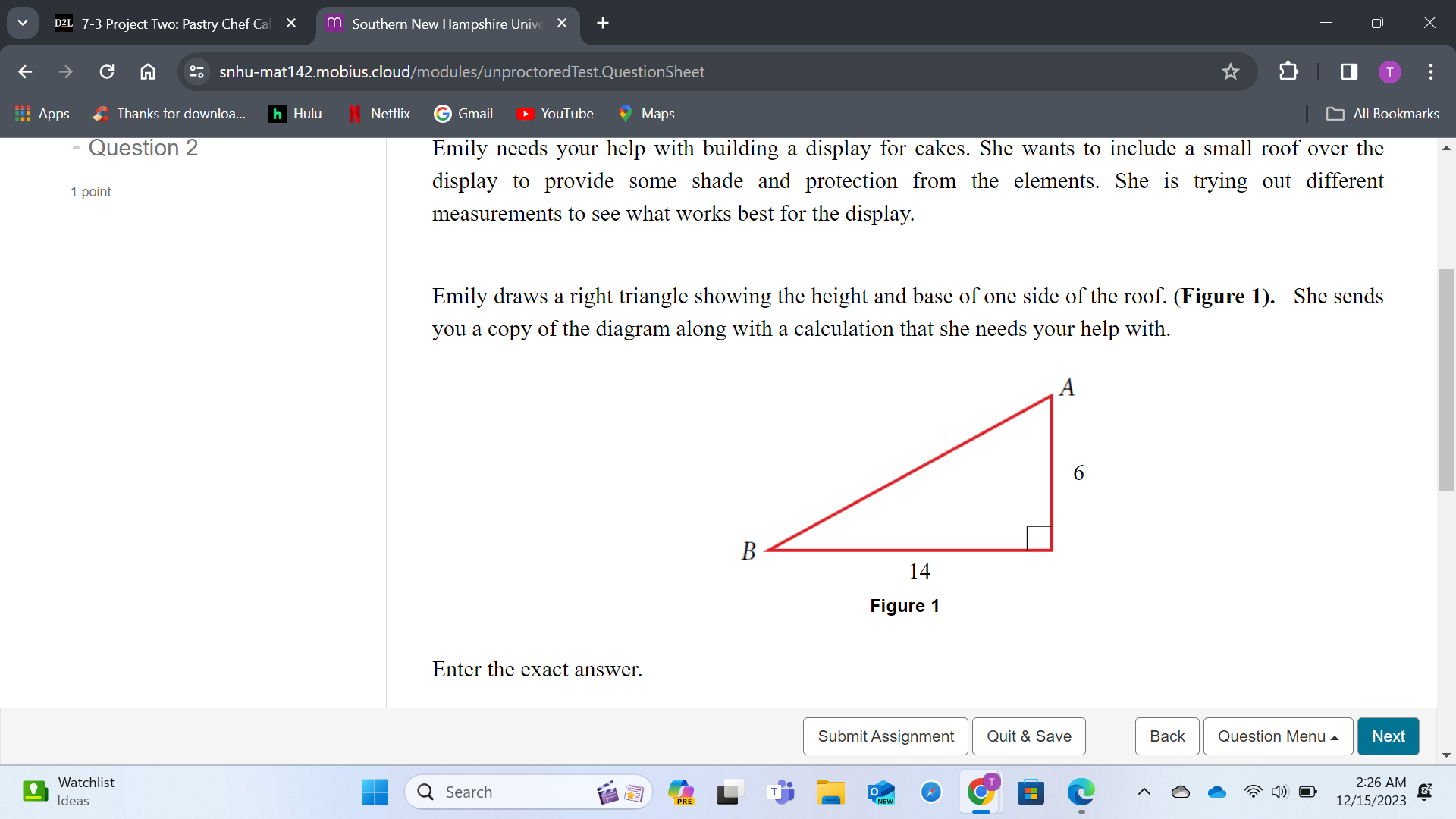Collapse the Question 2 section

coord(74,148)
